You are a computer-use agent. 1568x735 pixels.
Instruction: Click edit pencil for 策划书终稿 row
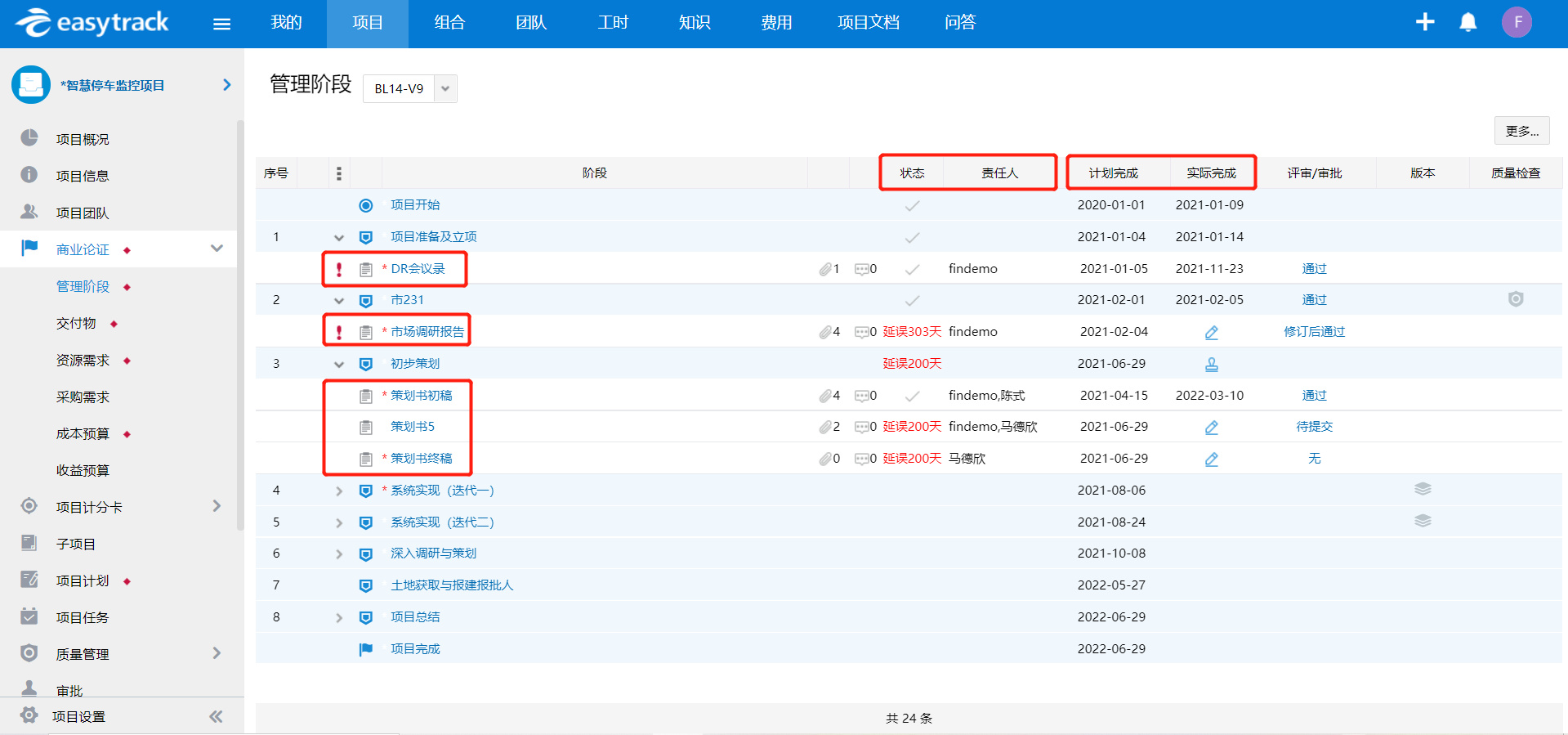click(1212, 459)
